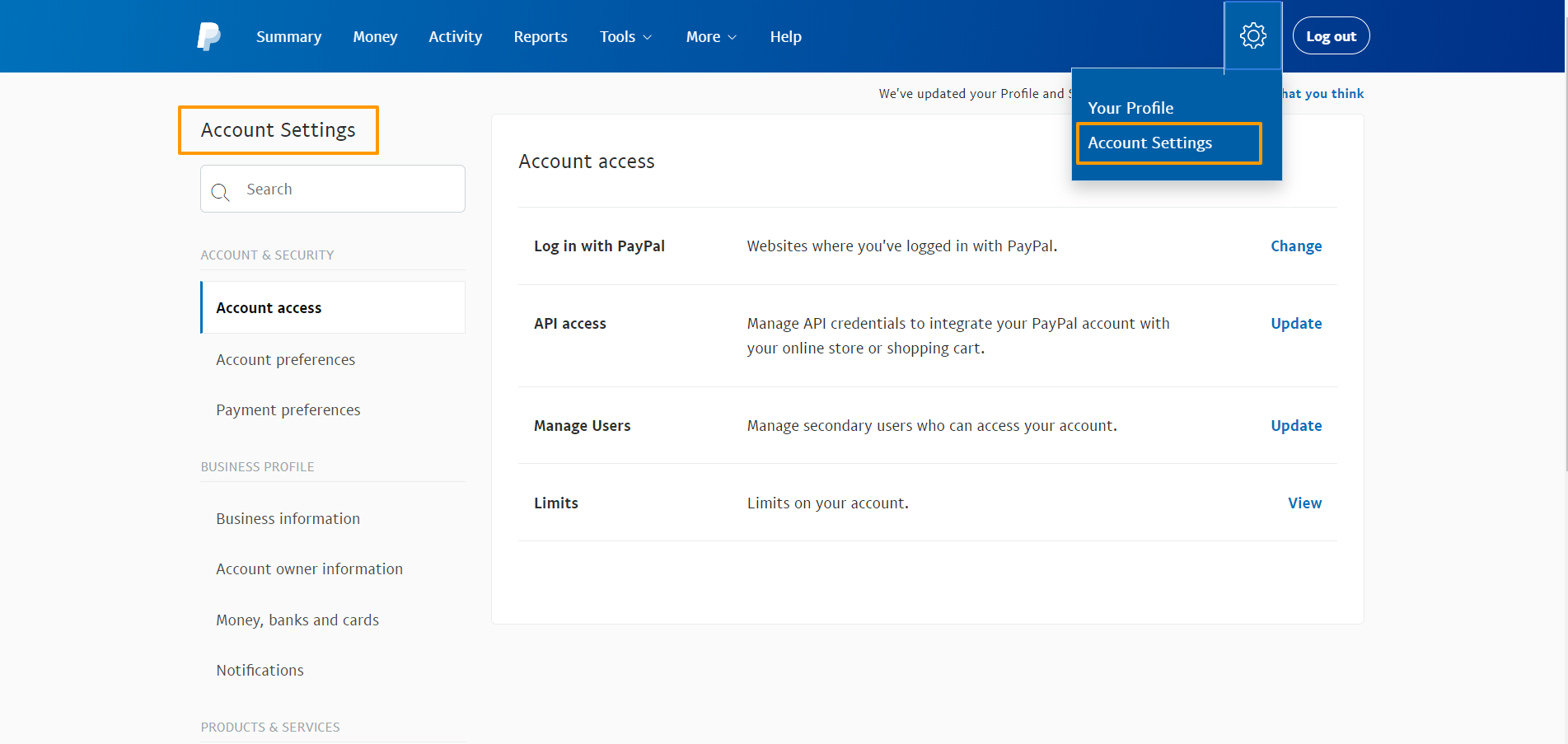Click the search magnifier icon
This screenshot has height=744, width=1568.
(x=220, y=192)
